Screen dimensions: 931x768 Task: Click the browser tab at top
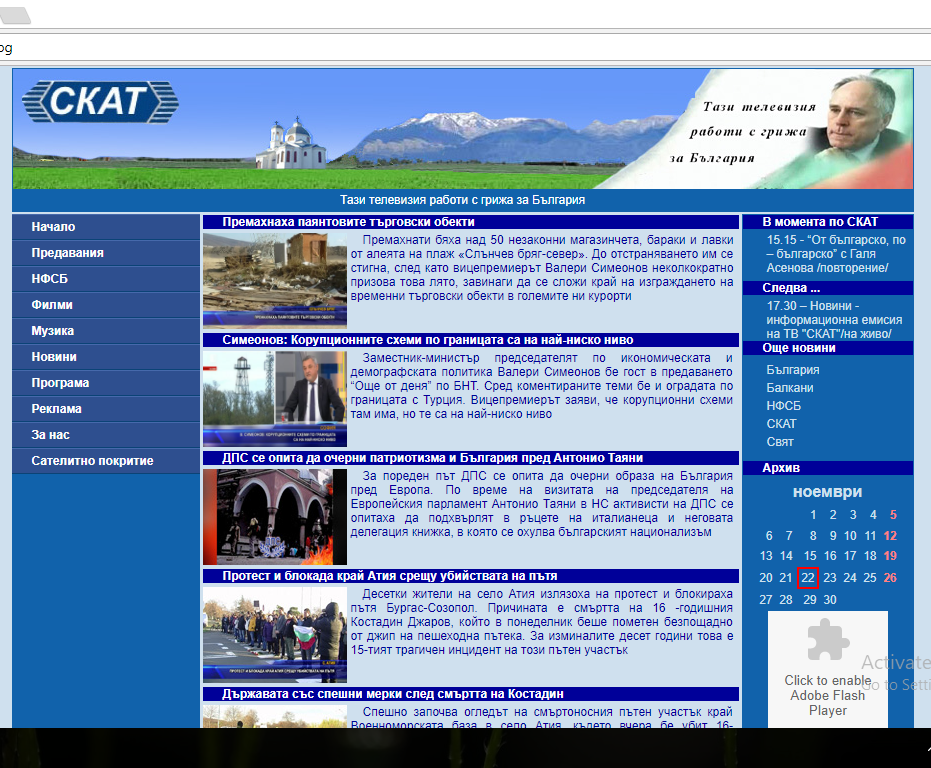pyautogui.click(x=15, y=15)
